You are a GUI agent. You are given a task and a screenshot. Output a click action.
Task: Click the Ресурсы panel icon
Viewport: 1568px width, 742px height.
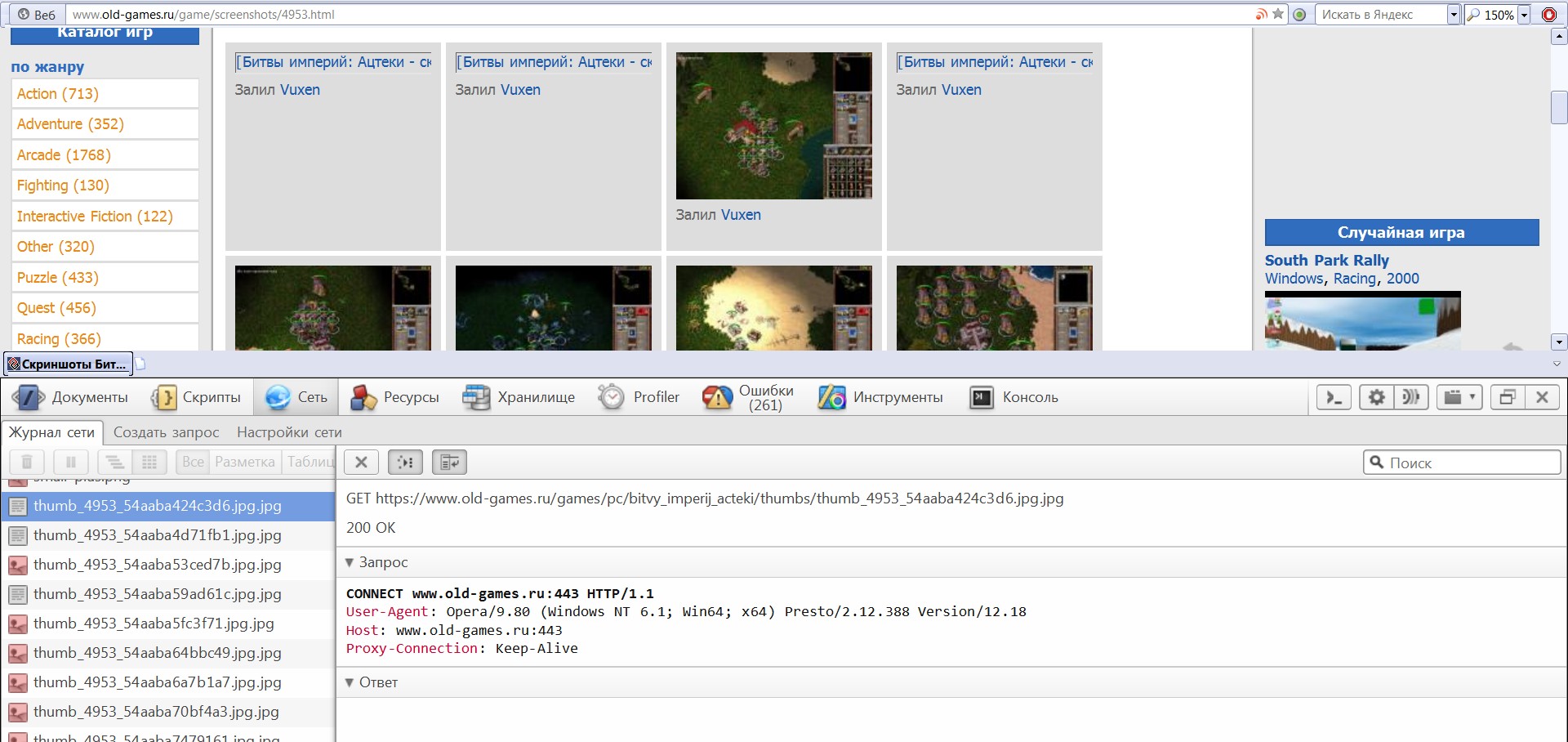click(x=363, y=397)
